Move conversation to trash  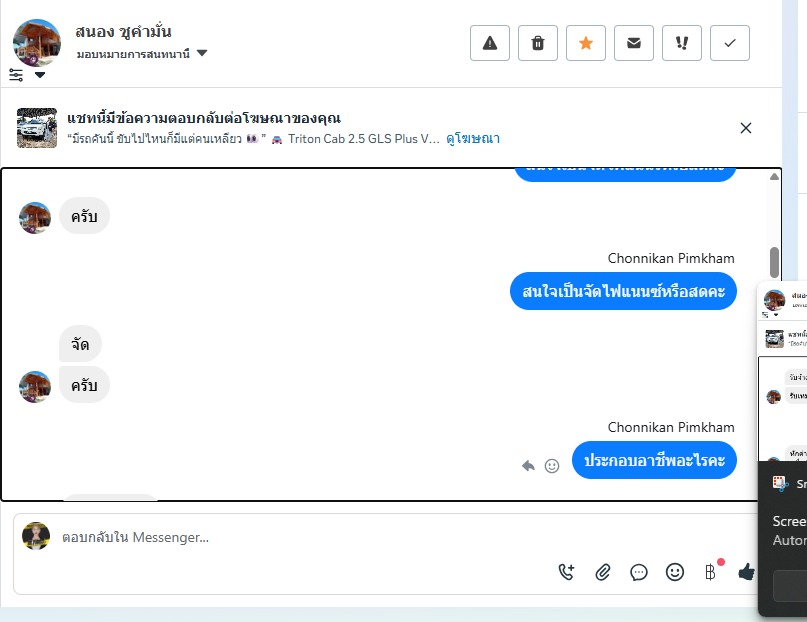click(x=538, y=43)
